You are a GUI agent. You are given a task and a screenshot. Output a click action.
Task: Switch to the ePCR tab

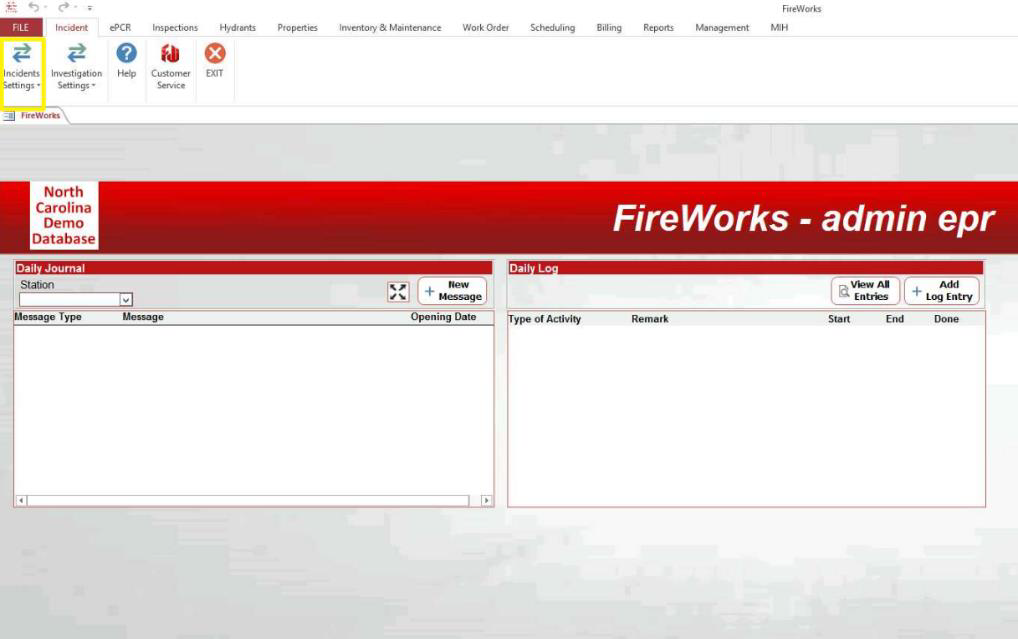120,27
